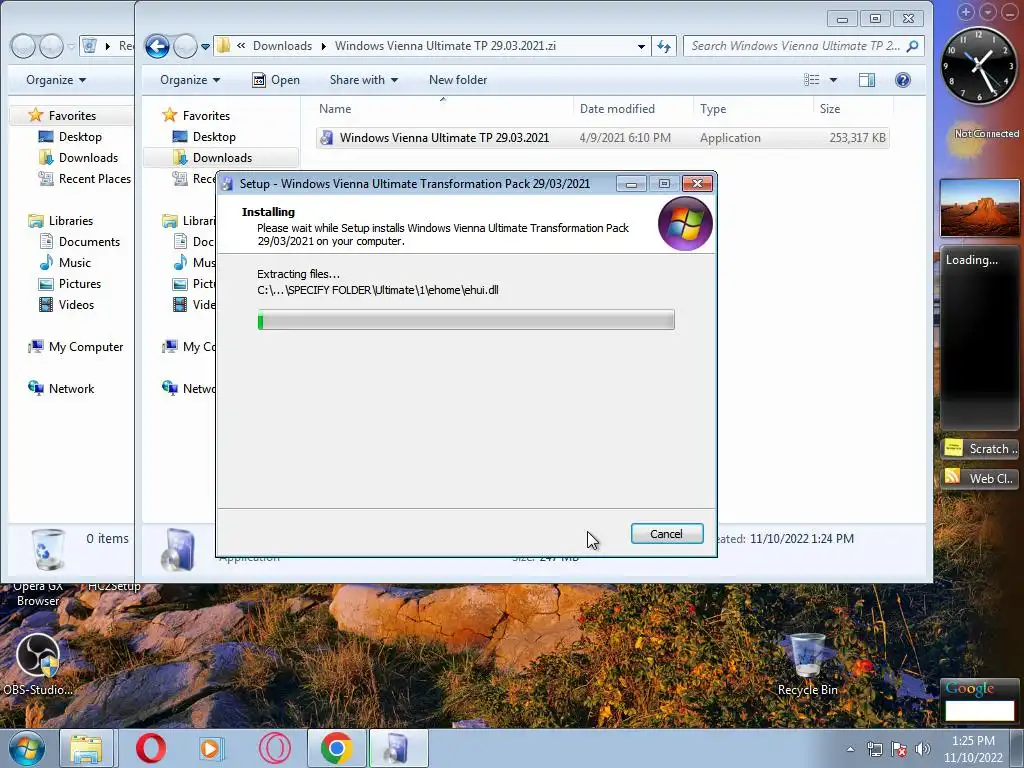Select the Windows Vienna Ultimate TP 29.03.2021 file
This screenshot has height=768, width=1024.
tap(602, 138)
